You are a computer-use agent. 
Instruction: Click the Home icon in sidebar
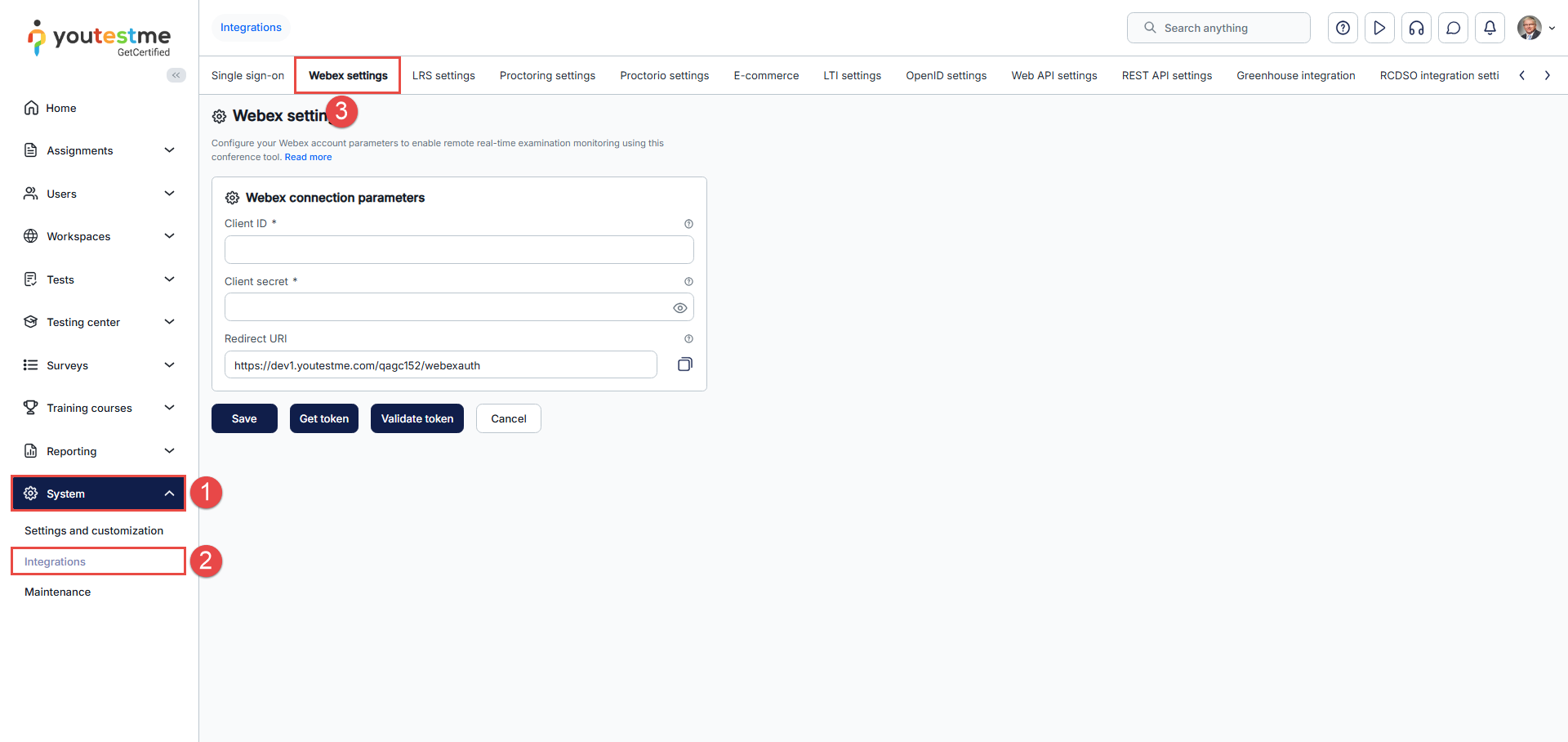[31, 108]
